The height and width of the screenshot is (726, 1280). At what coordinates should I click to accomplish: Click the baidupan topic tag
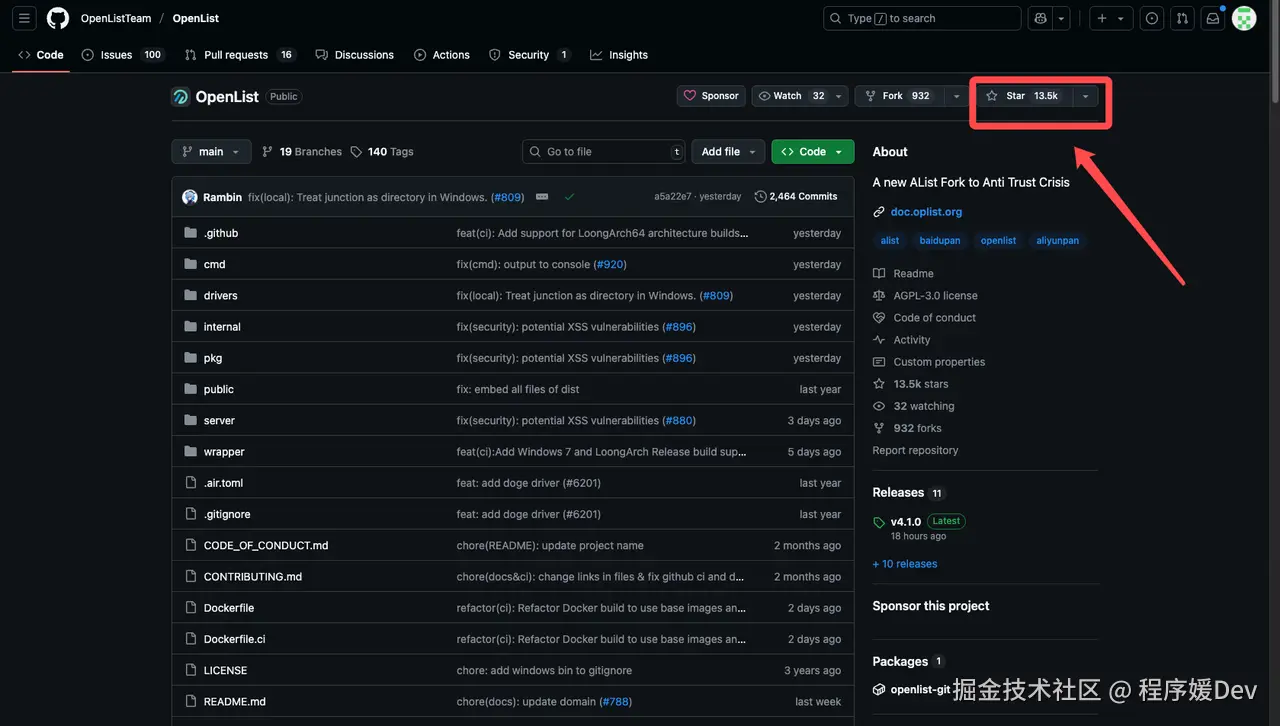[940, 241]
